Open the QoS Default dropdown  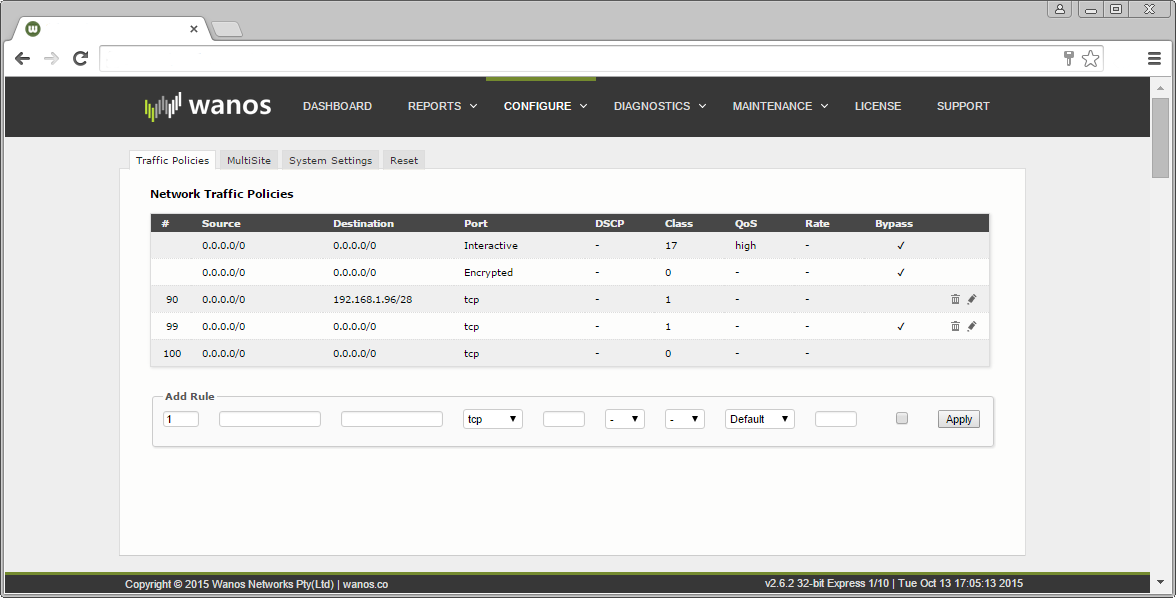coord(759,418)
